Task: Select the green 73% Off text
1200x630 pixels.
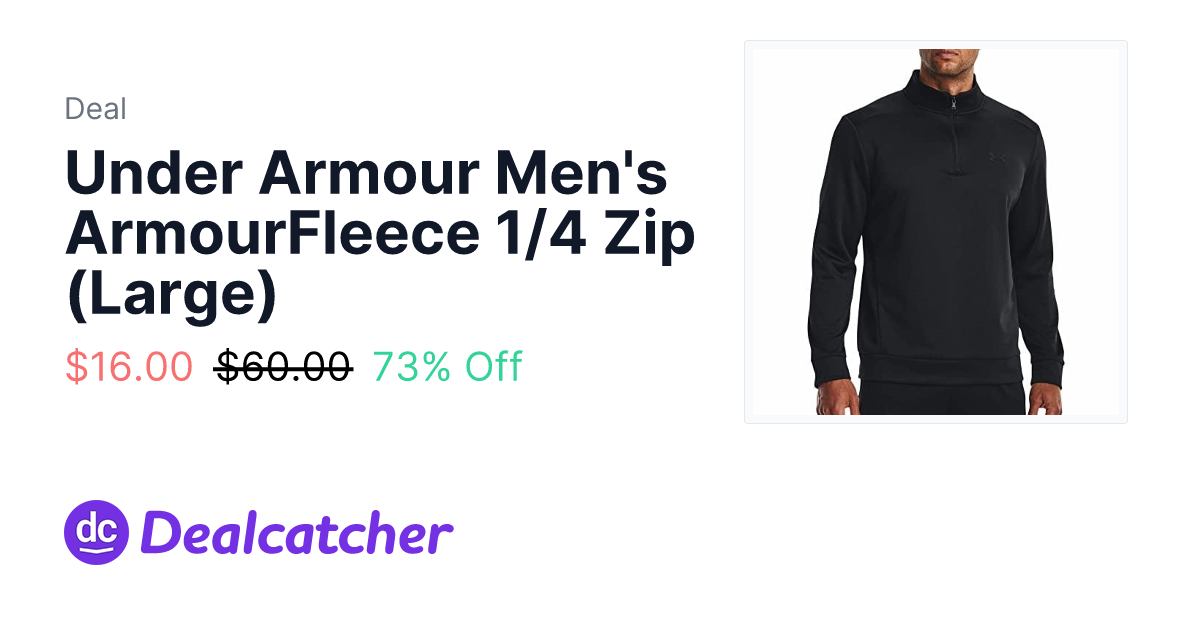Action: [x=447, y=367]
